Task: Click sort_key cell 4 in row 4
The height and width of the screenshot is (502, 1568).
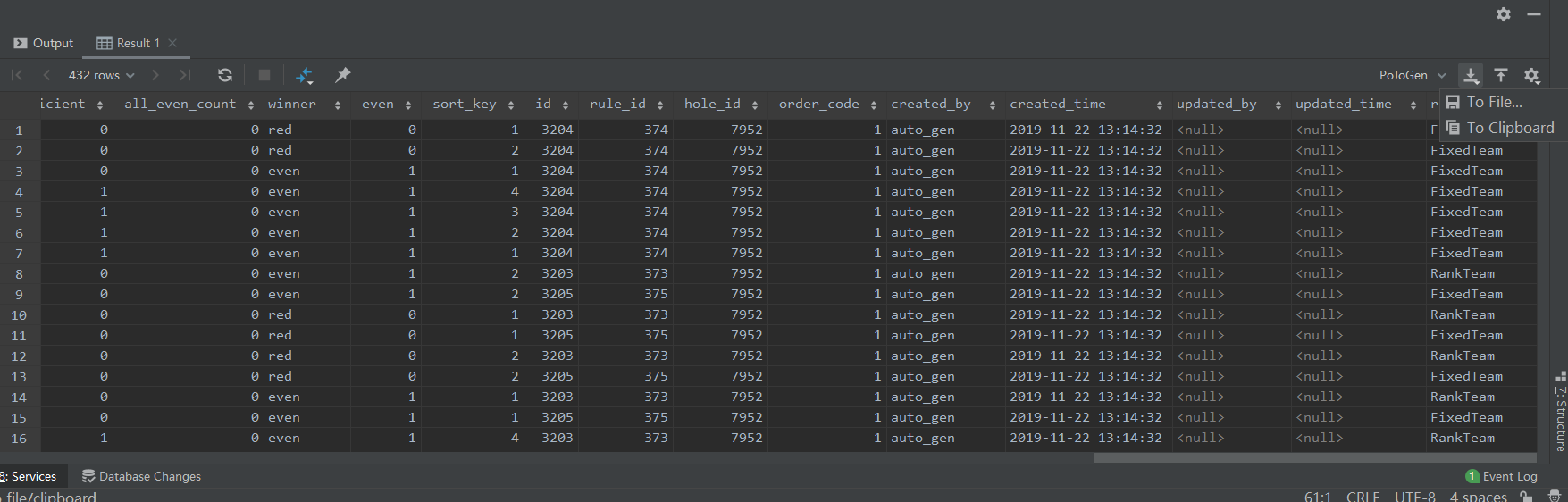Action: click(x=473, y=191)
